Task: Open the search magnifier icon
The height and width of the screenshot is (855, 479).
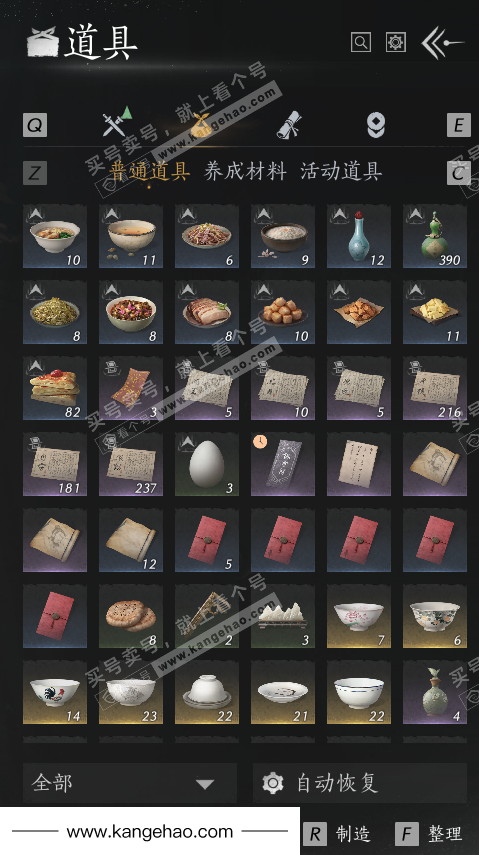Action: coord(361,42)
